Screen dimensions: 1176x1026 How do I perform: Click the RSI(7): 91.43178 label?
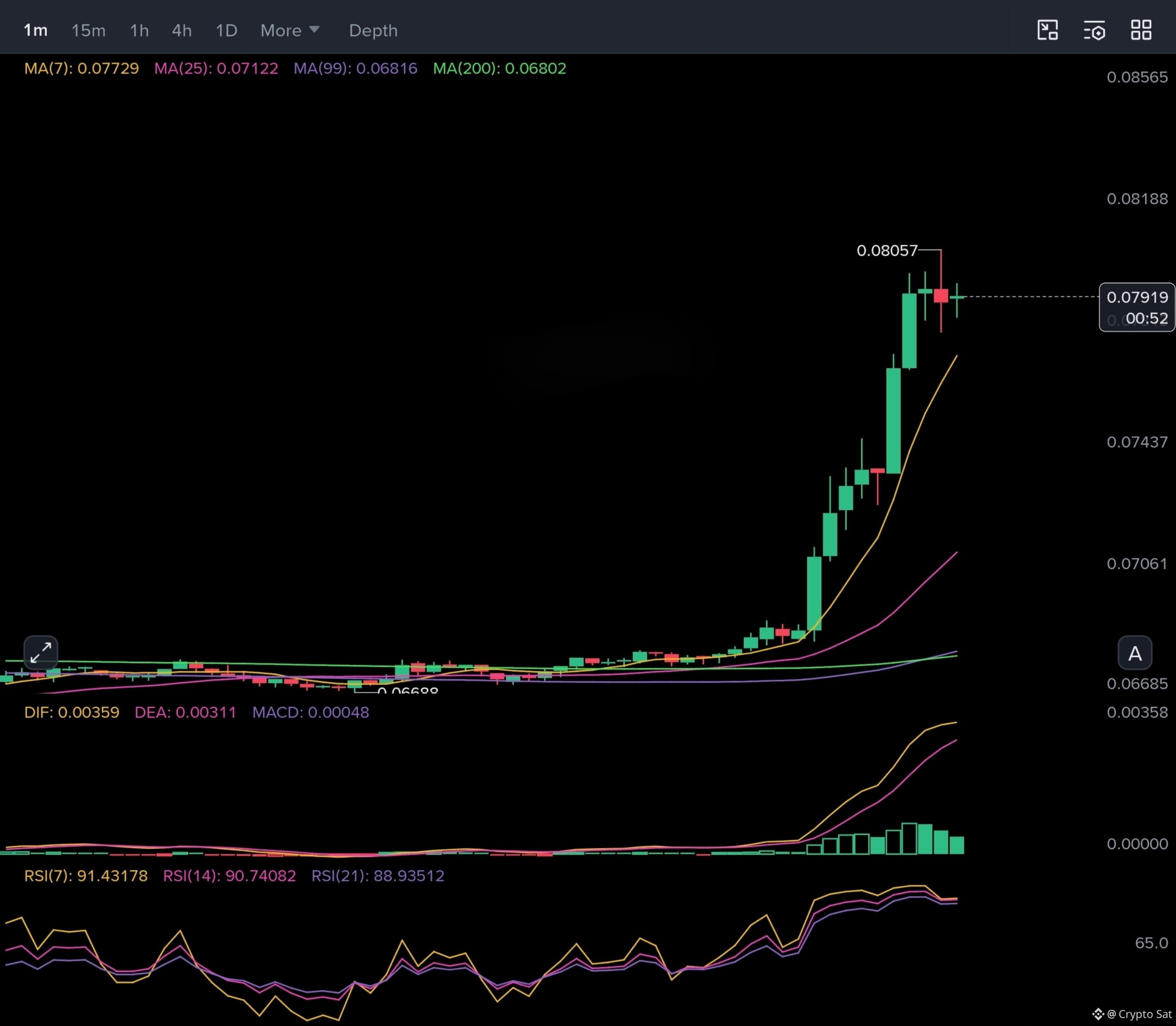(x=86, y=875)
